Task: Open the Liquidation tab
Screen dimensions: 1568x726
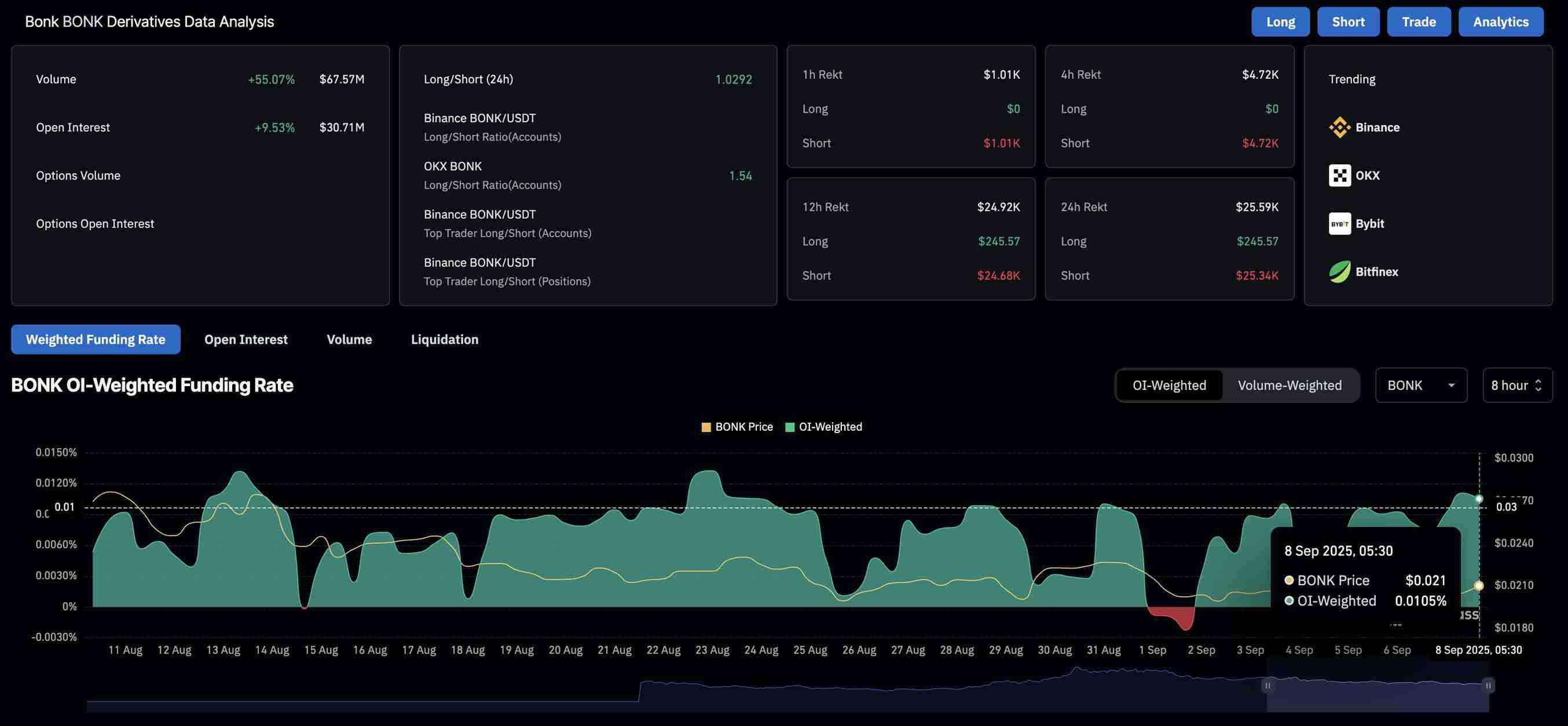Action: (444, 340)
